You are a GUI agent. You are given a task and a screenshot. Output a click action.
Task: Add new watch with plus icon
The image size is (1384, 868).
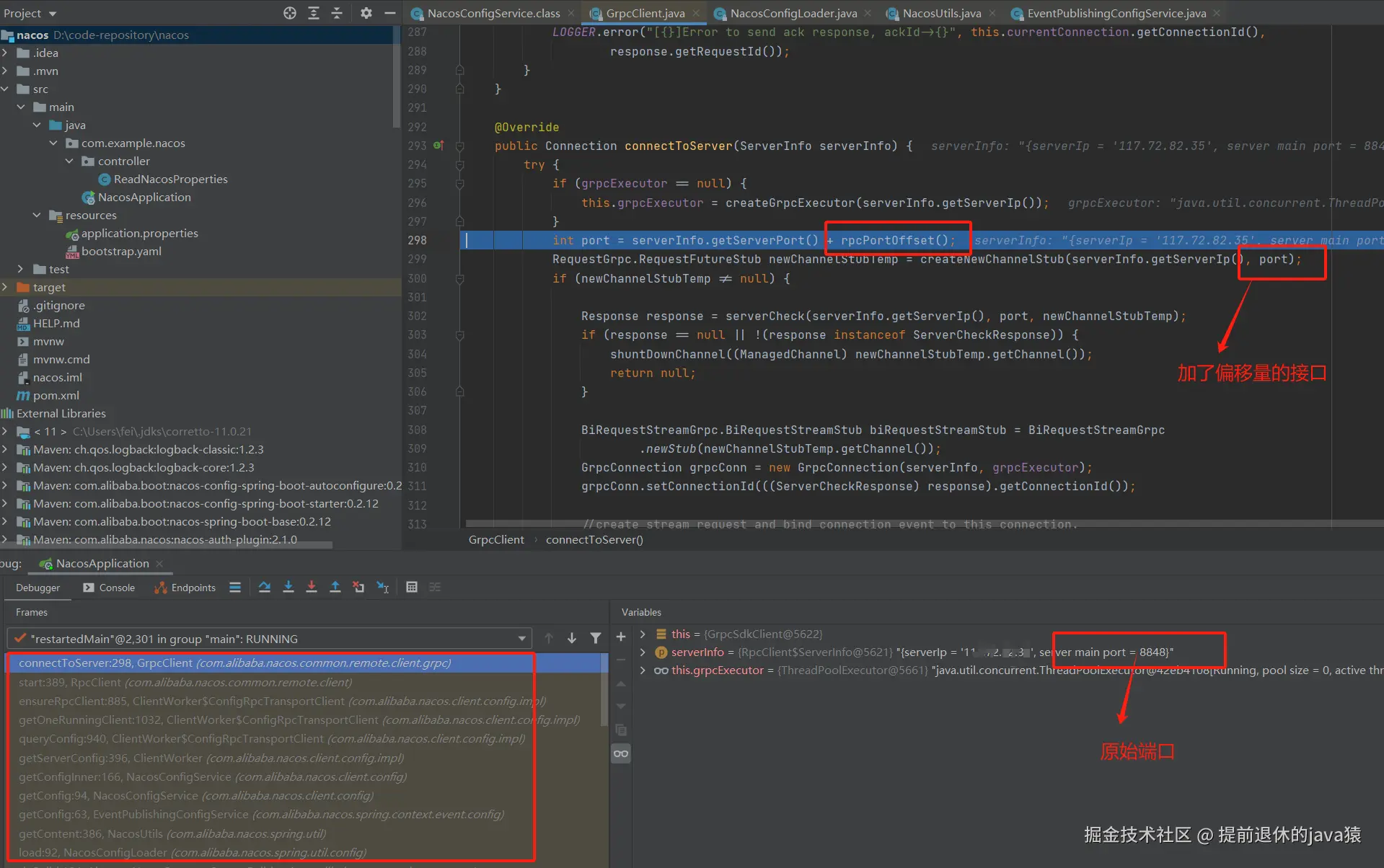(x=621, y=637)
